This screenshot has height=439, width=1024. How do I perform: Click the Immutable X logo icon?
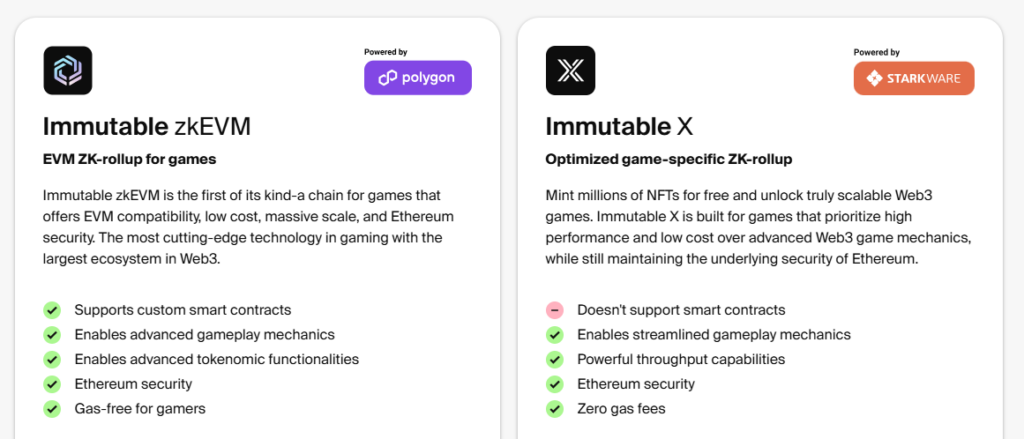pos(570,71)
